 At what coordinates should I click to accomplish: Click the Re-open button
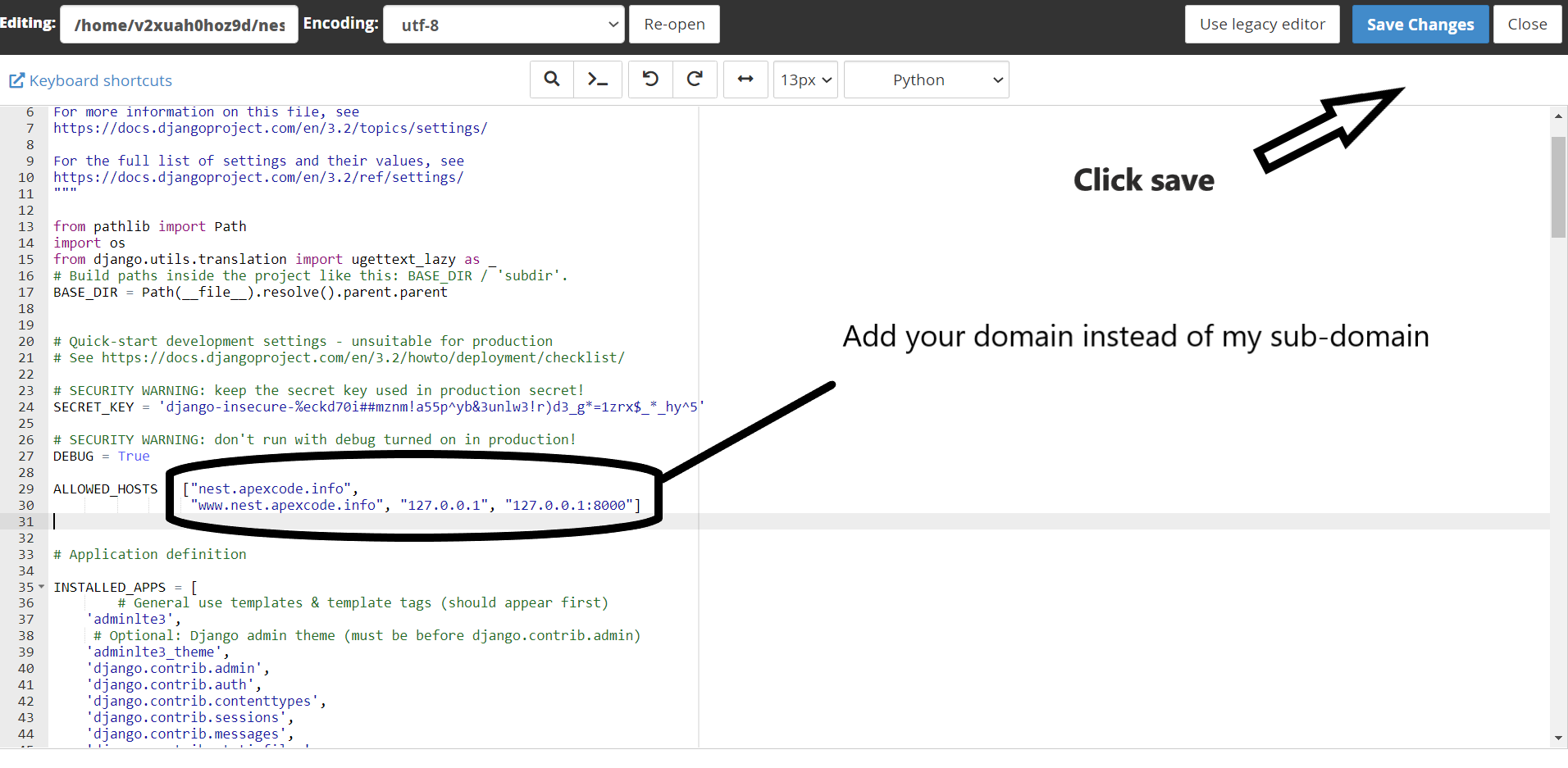point(674,25)
